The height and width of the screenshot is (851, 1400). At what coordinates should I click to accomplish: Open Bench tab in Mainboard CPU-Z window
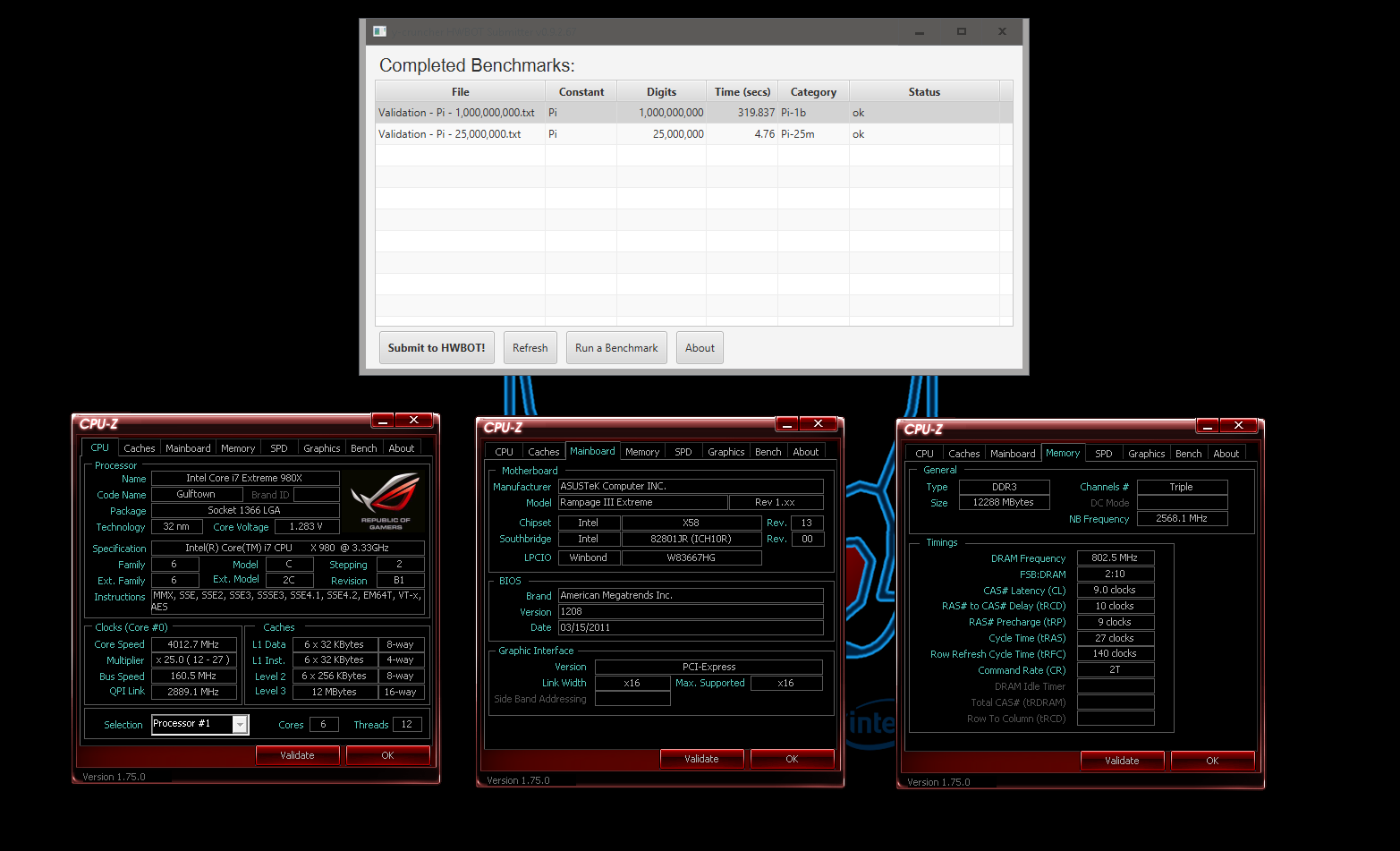tap(768, 452)
